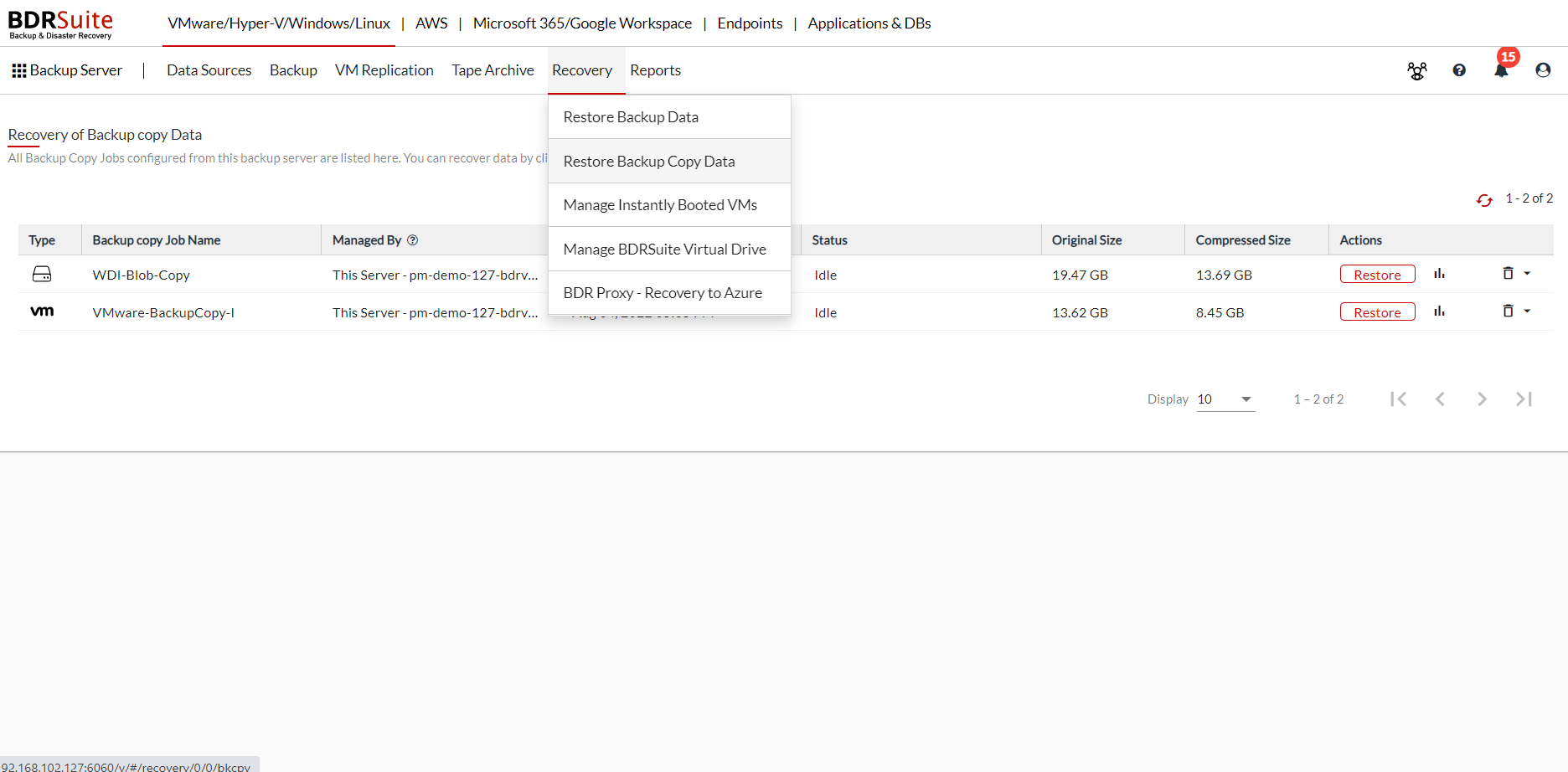Click Original Size column header
This screenshot has height=772, width=1568.
tap(1086, 240)
